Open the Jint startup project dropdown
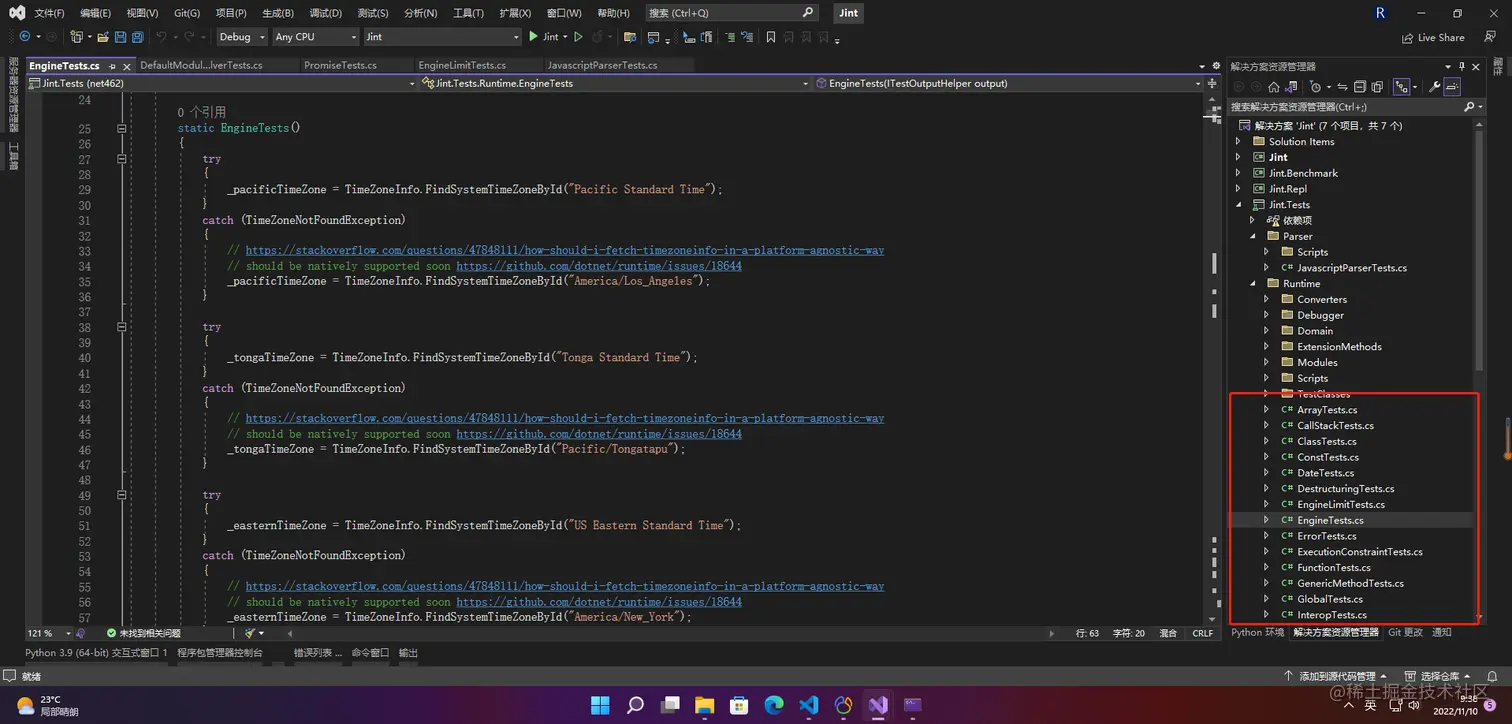The width and height of the screenshot is (1512, 724). [442, 37]
